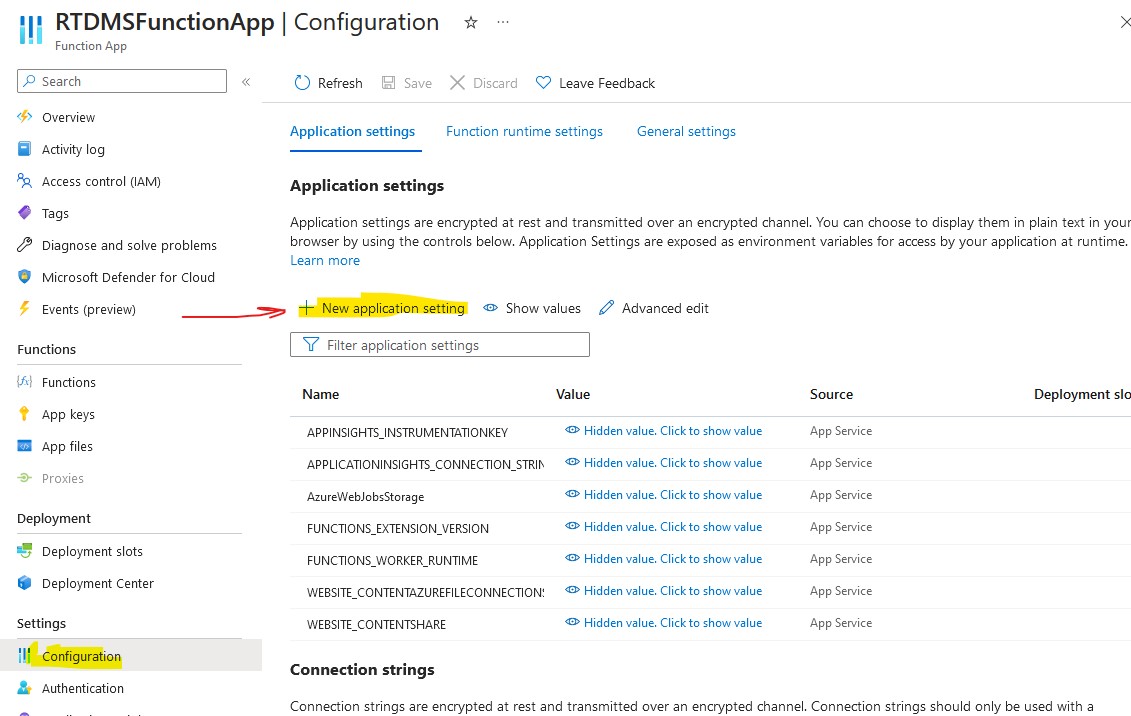This screenshot has width=1131, height=716.
Task: Click the Refresh icon
Action: pos(302,83)
